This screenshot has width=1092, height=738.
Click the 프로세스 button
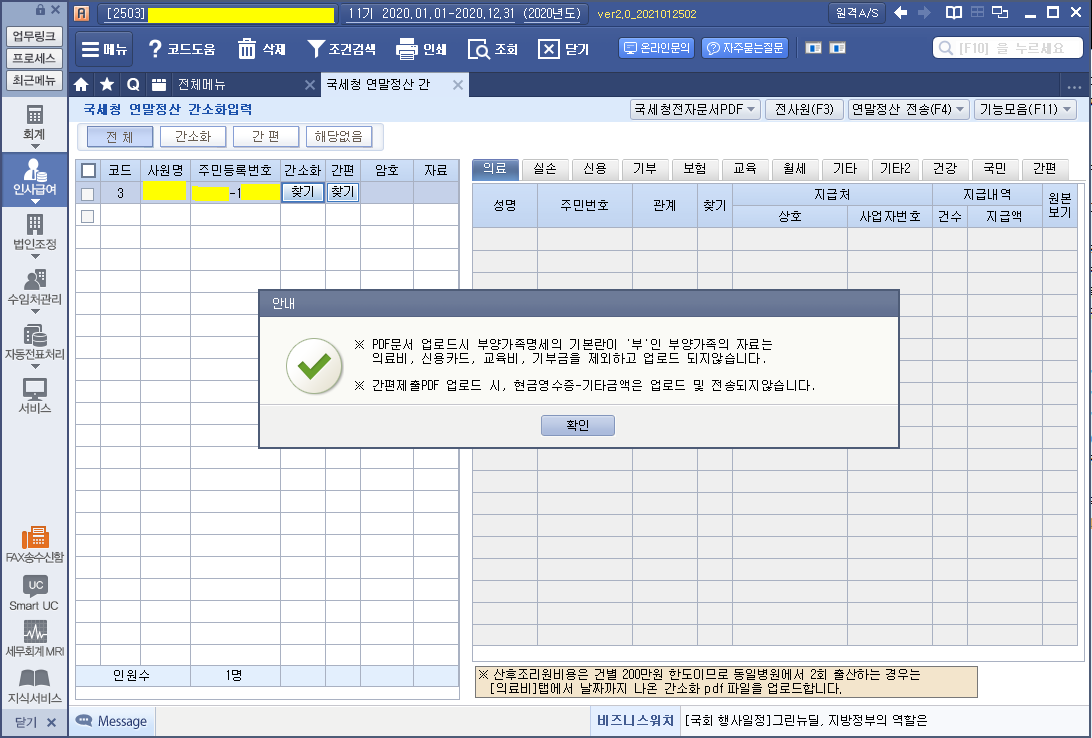(x=34, y=58)
